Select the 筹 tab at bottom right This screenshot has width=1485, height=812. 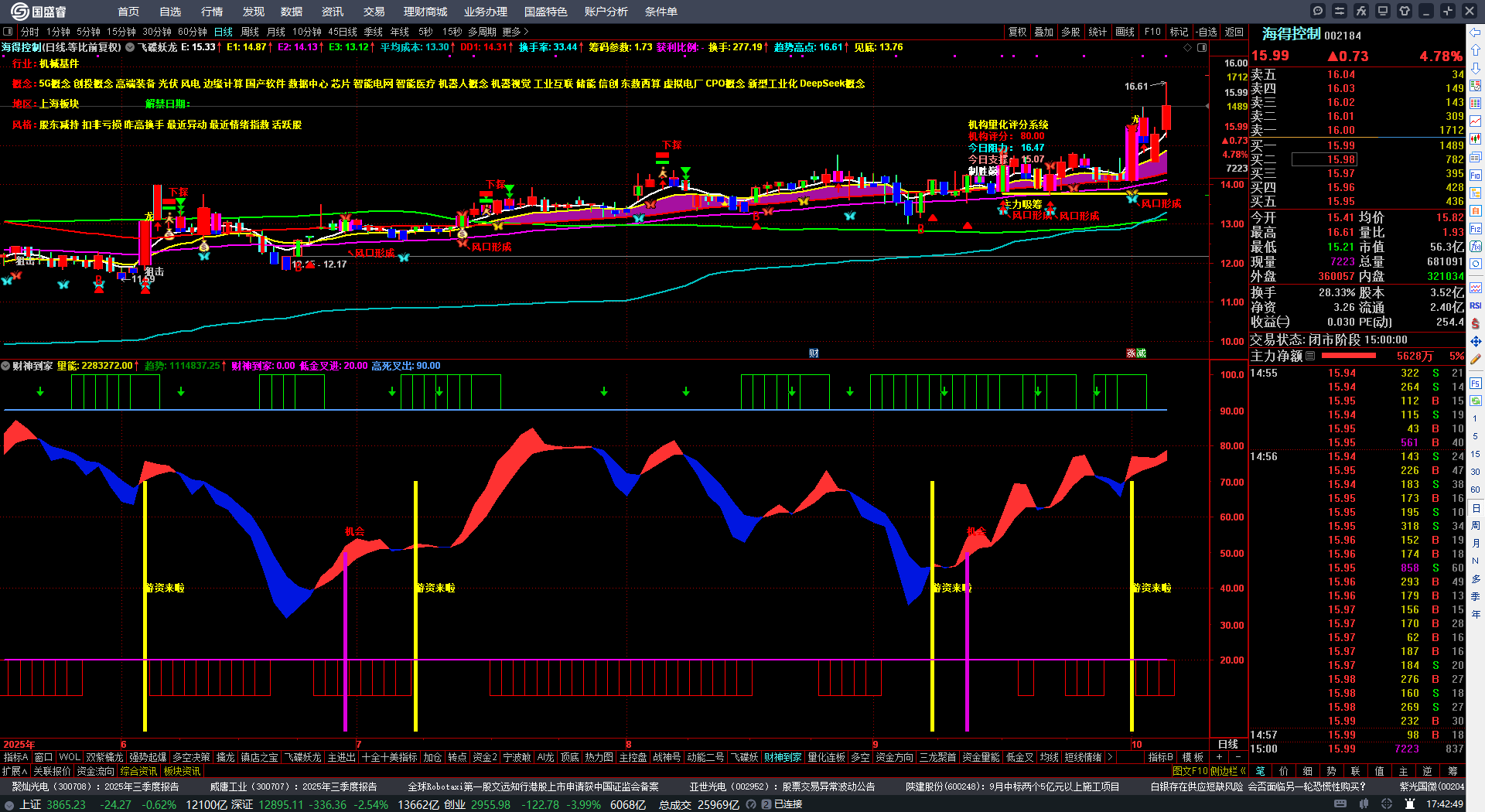click(x=1453, y=771)
